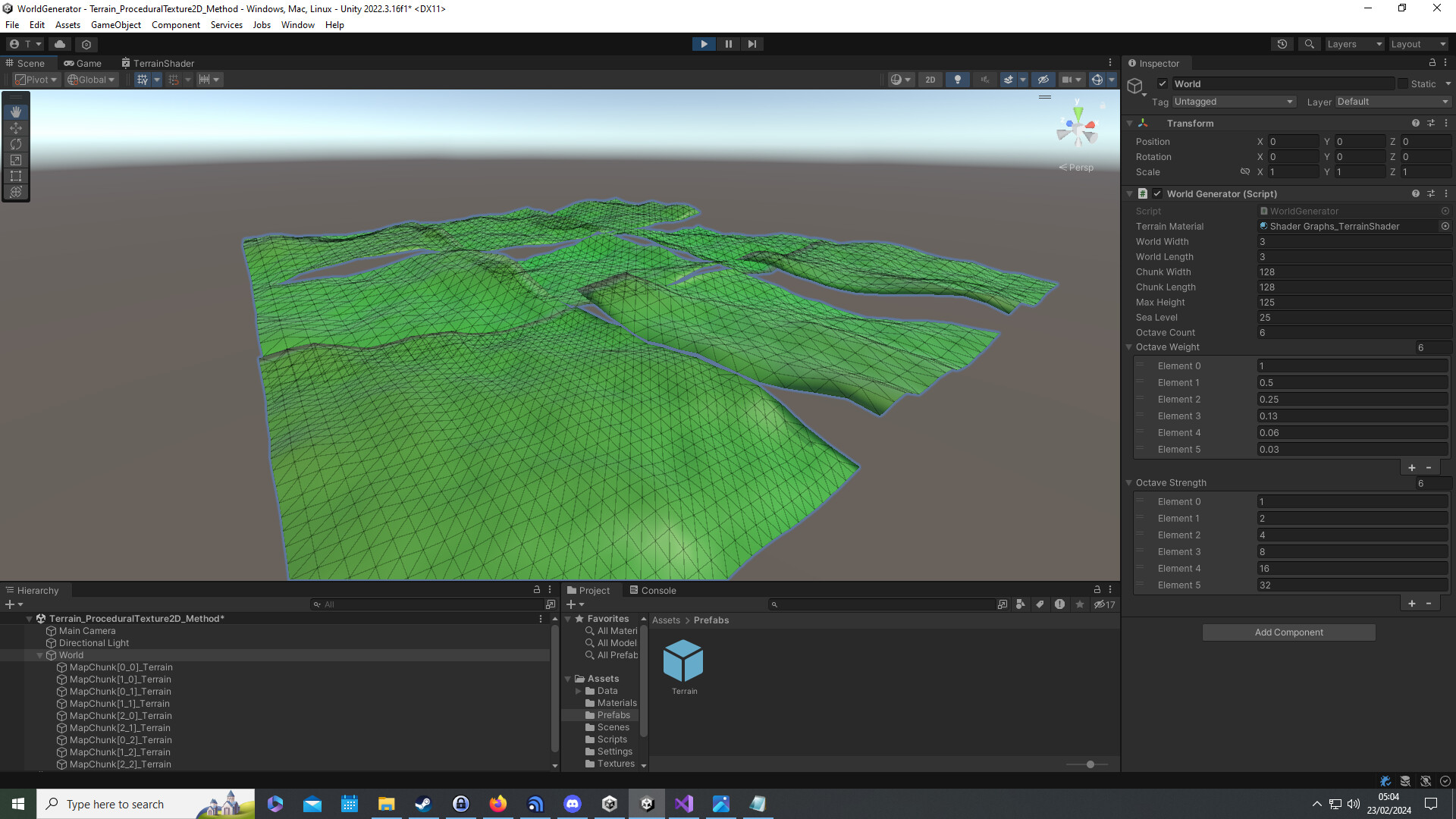This screenshot has width=1456, height=819.
Task: Switch the Scene view to 2D mode
Action: coord(930,80)
